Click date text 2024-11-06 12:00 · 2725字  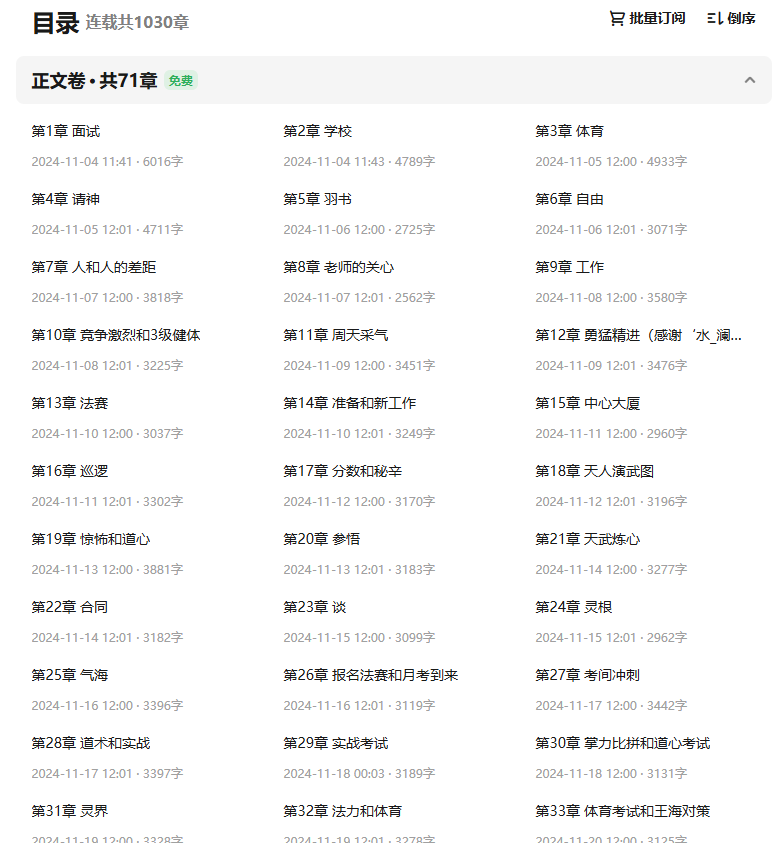[x=359, y=230]
